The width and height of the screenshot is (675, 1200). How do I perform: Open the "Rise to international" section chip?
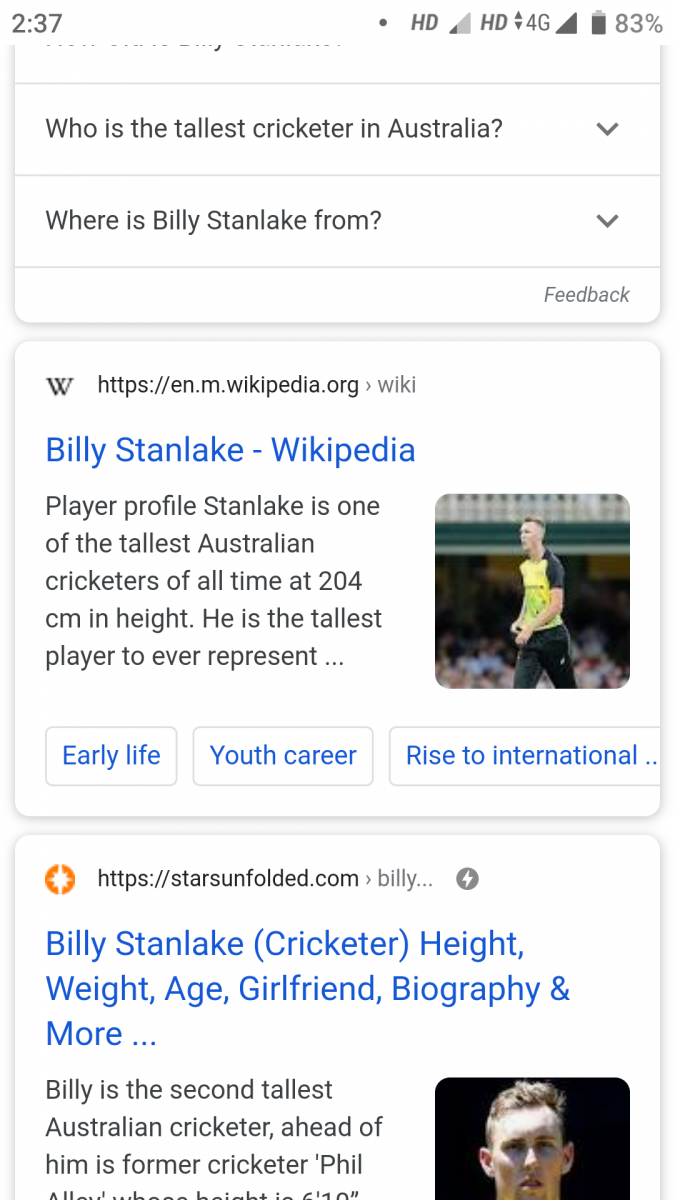[525, 756]
